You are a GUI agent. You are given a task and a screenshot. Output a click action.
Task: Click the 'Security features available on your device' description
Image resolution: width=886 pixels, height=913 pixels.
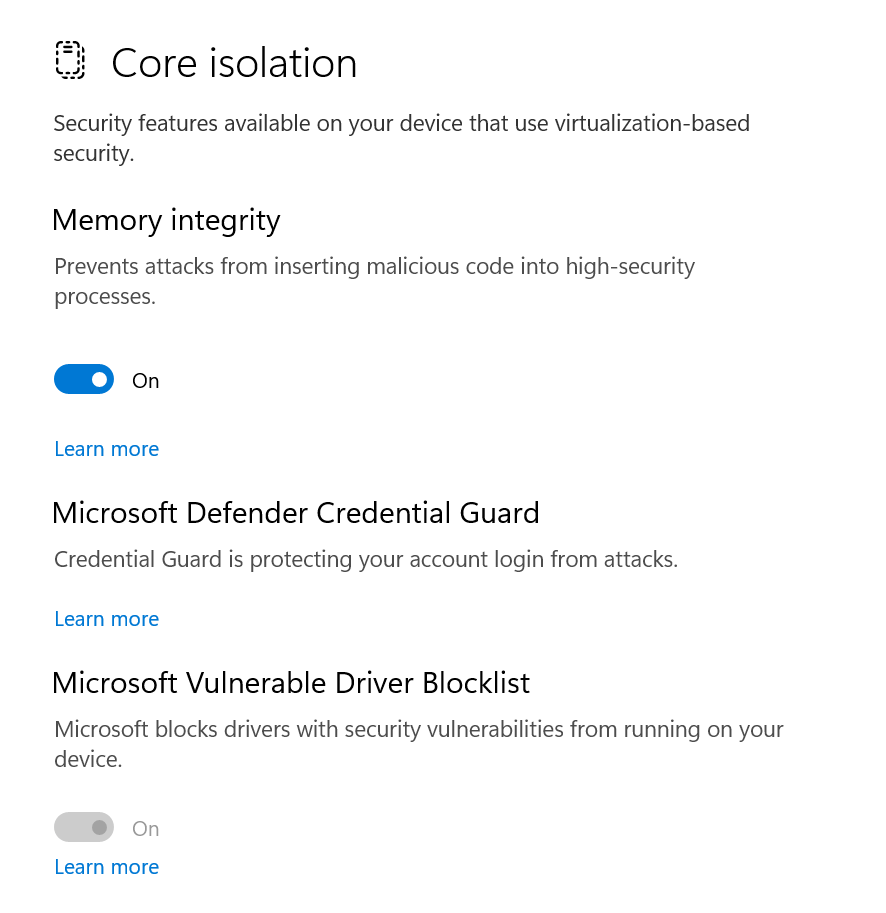pos(402,139)
